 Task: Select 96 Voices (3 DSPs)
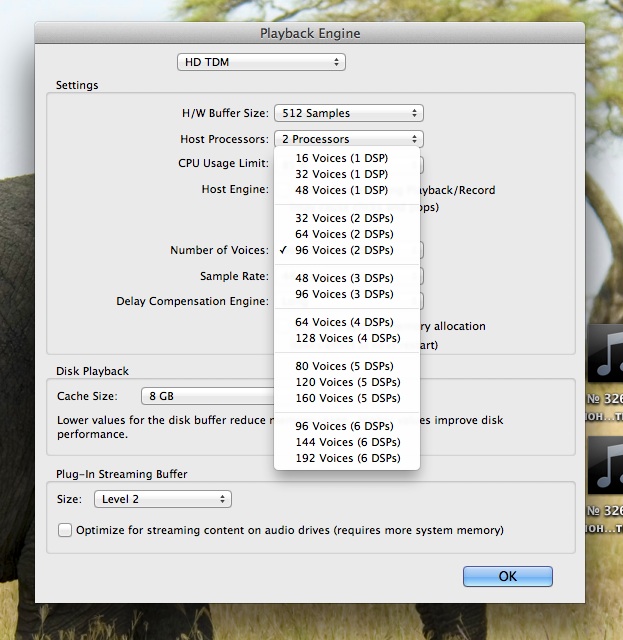pyautogui.click(x=347, y=294)
